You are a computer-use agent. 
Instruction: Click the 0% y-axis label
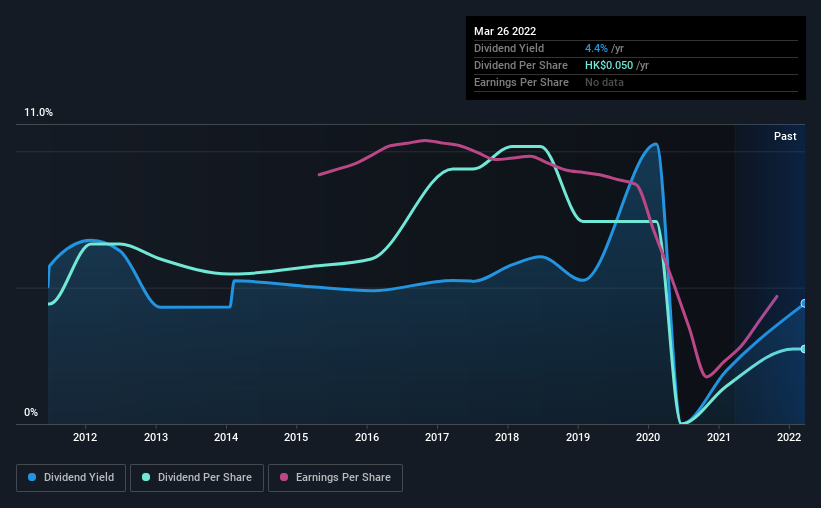pos(31,413)
